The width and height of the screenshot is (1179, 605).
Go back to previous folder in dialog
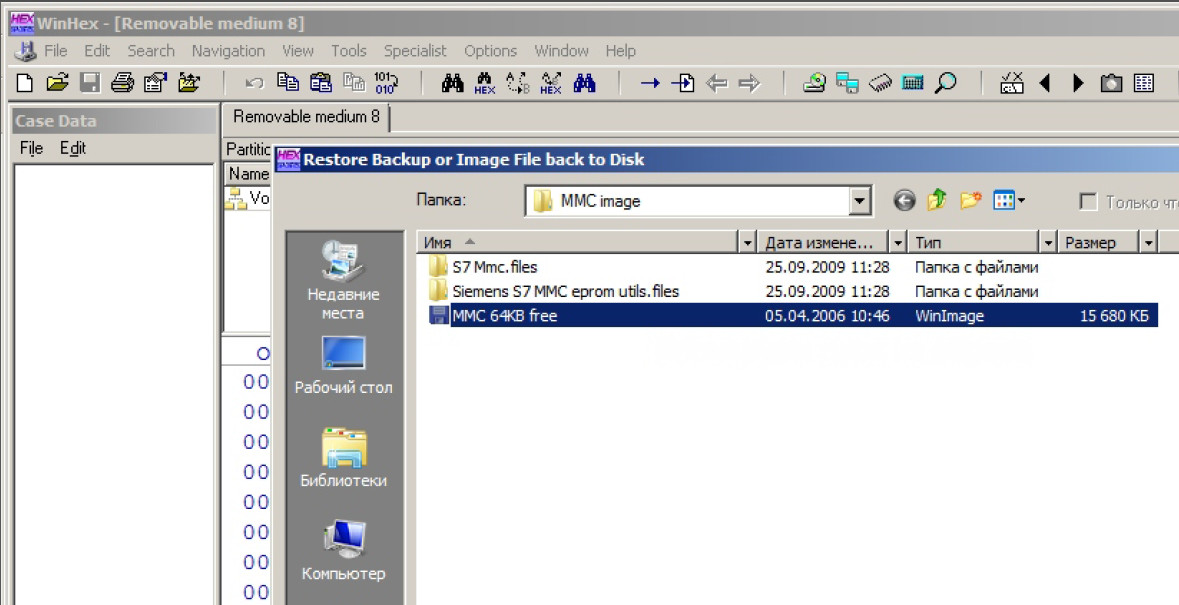(905, 200)
